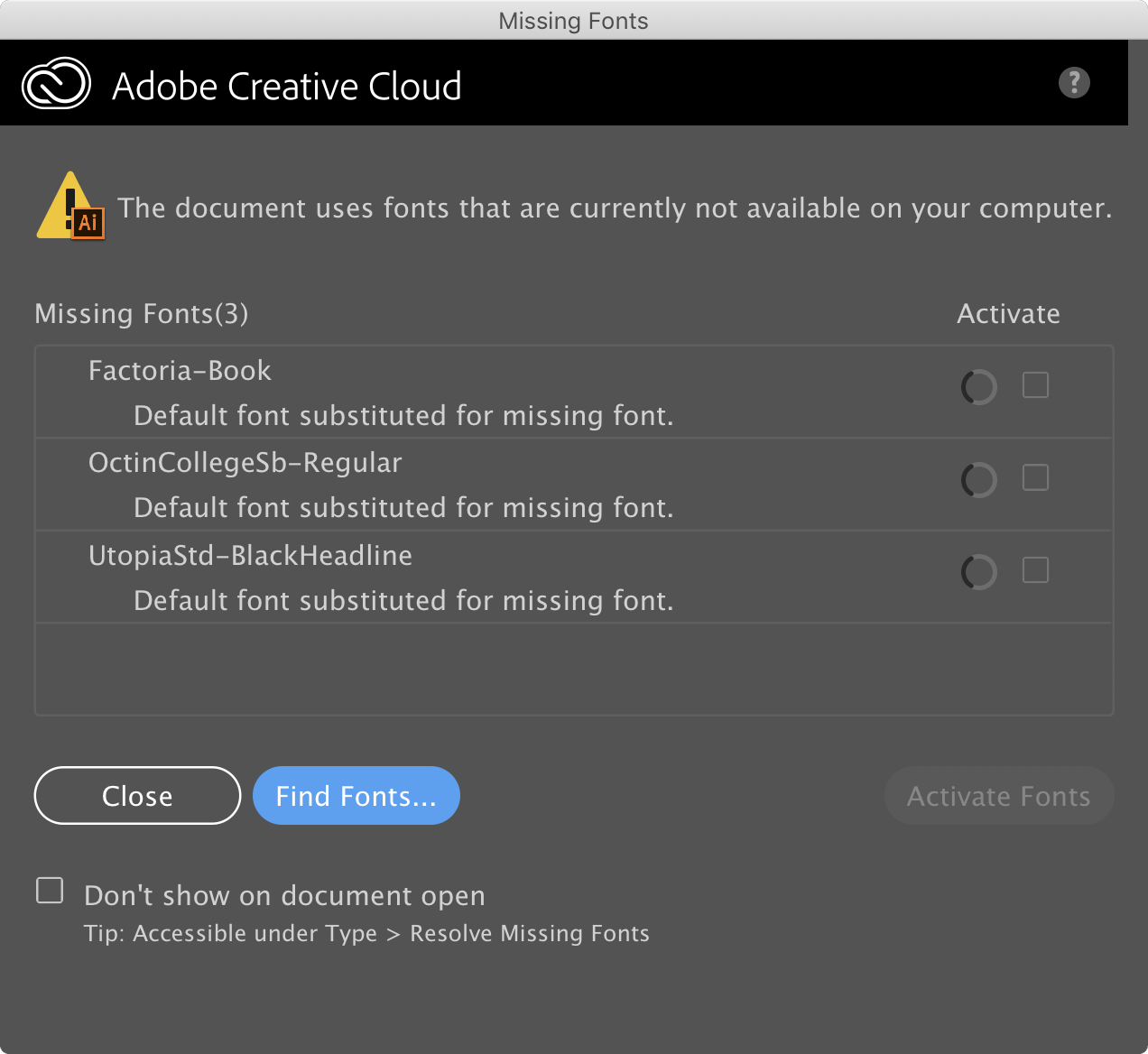Select the Factoria-Book font row
This screenshot has height=1054, width=1148.
tap(361, 392)
